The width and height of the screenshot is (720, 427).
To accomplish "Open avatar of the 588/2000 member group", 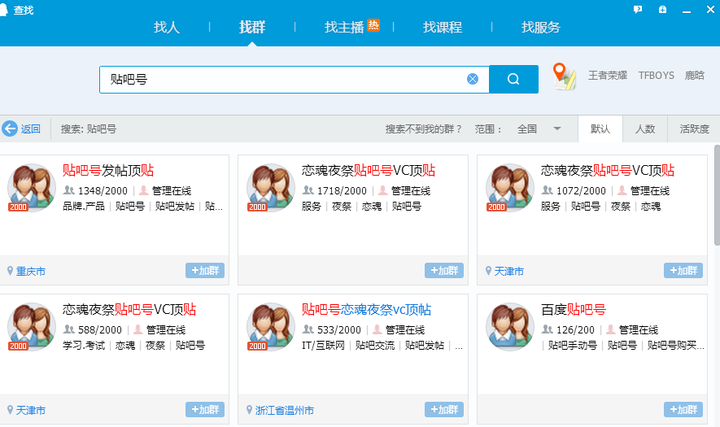I will 31,327.
